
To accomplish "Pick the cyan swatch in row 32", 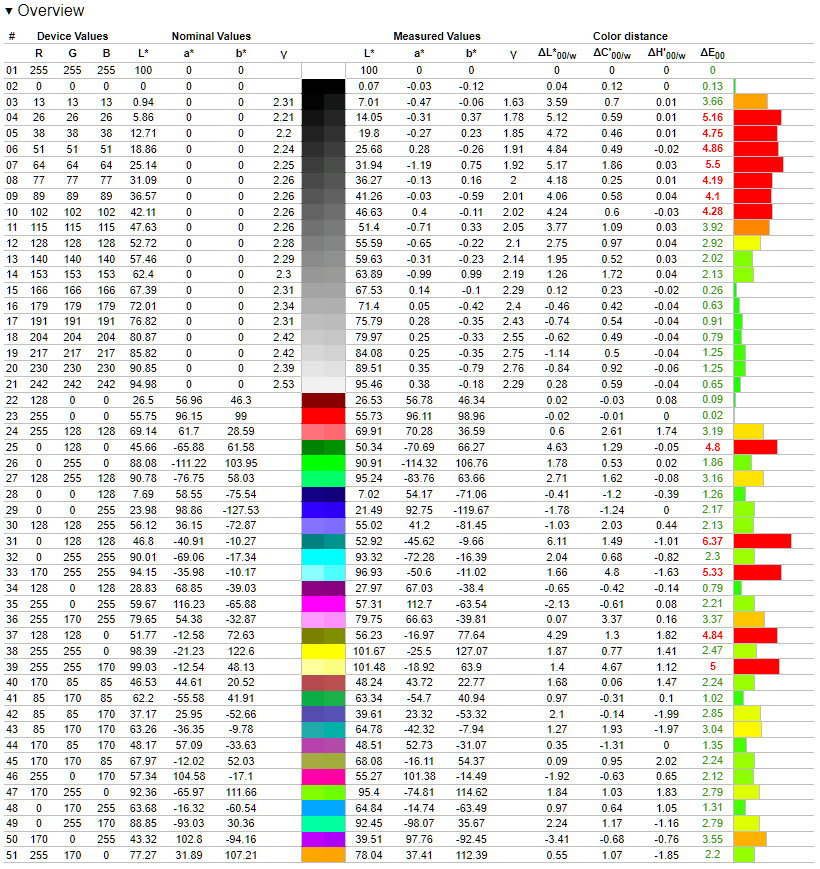I will point(323,557).
